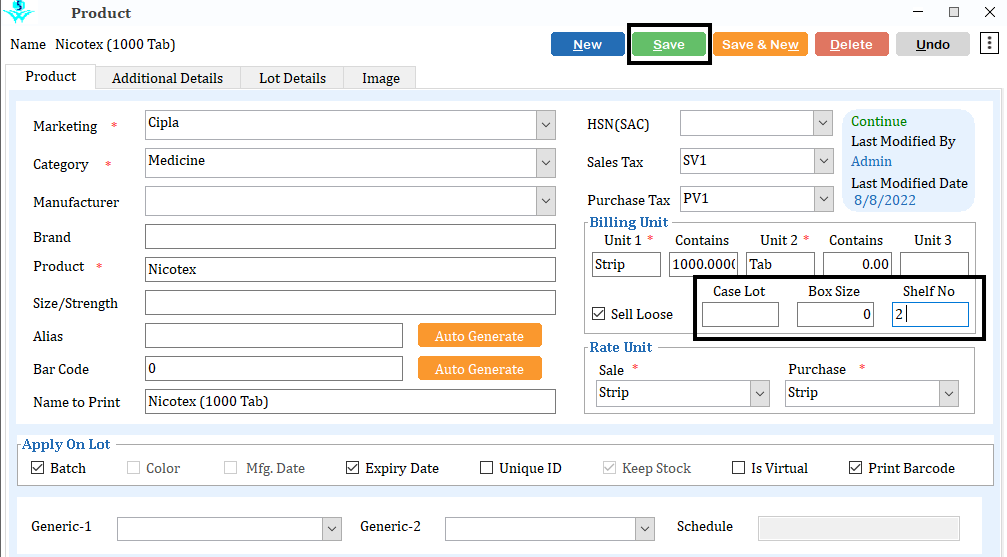Screen dimensions: 1007x557
Task: Click the Admin link
Action: tap(871, 161)
